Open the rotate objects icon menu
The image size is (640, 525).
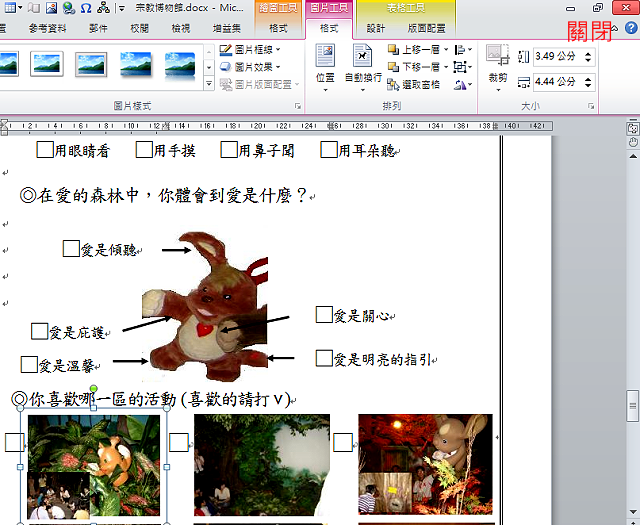click(x=463, y=85)
